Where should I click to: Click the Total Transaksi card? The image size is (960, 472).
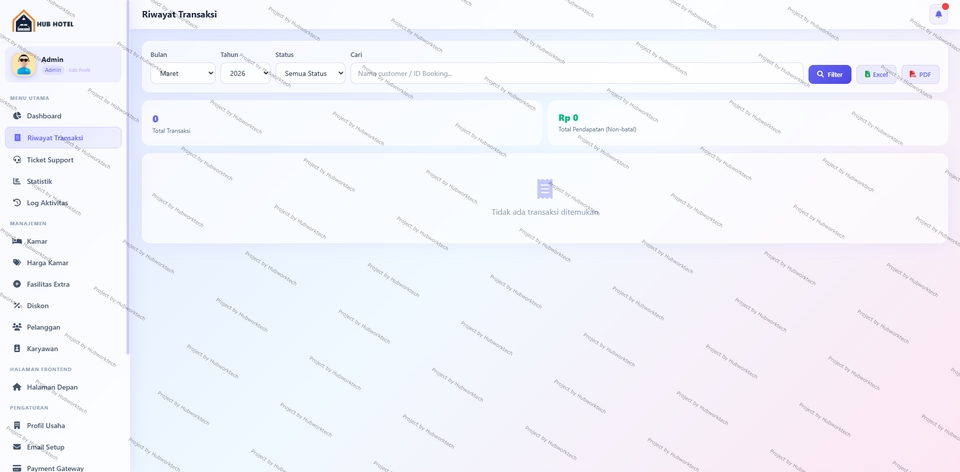pyautogui.click(x=342, y=123)
